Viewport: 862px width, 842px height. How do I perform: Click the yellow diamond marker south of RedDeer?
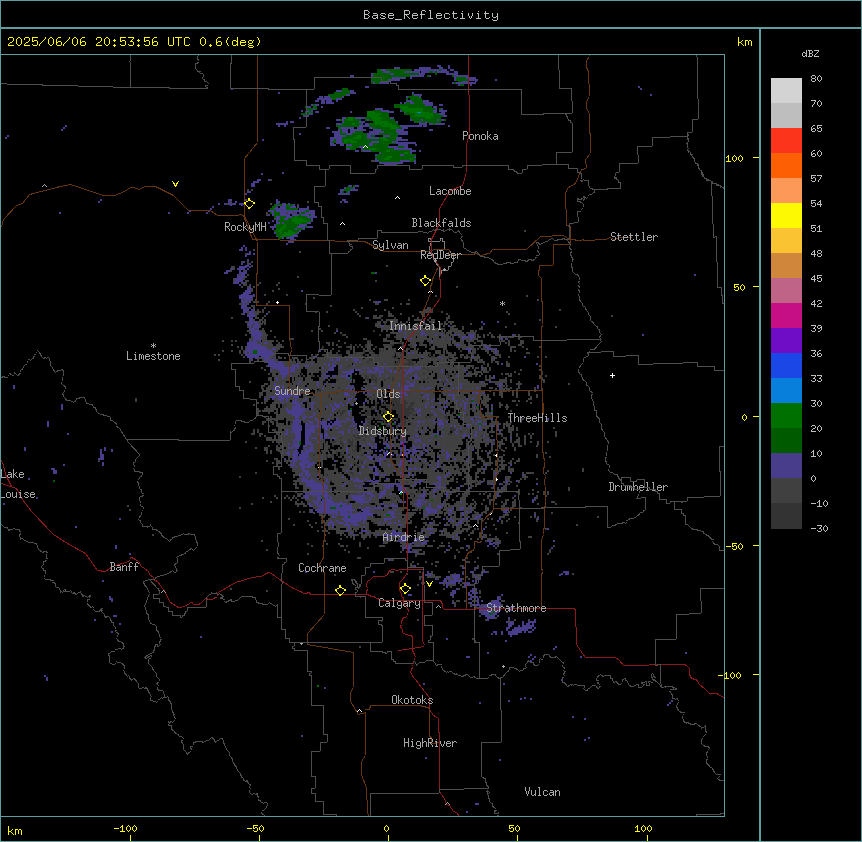[425, 281]
